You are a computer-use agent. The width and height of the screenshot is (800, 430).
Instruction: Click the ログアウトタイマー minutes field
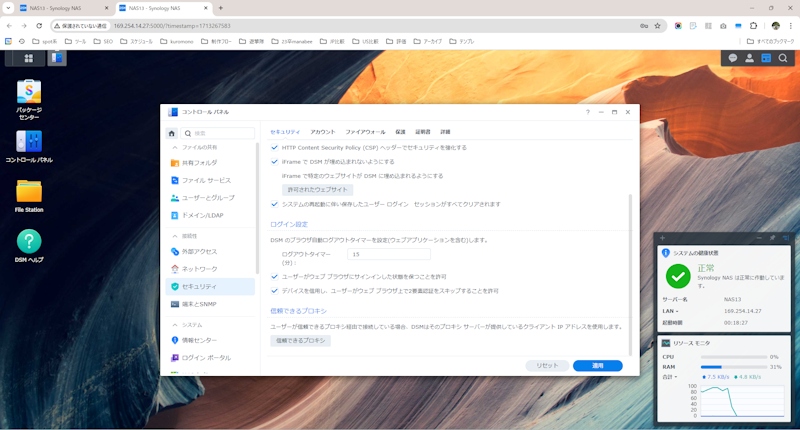389,254
